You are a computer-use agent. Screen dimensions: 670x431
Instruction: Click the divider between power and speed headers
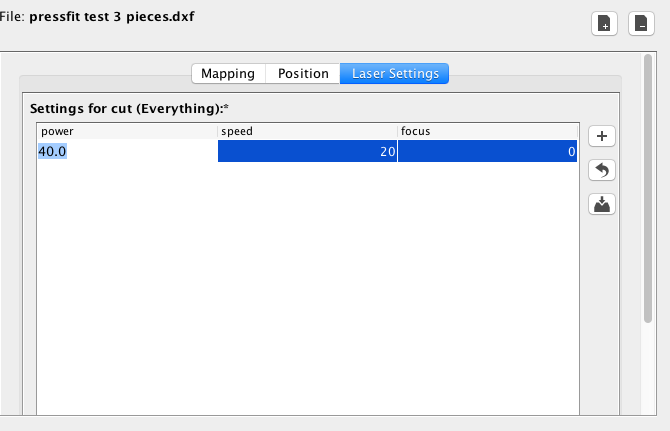click(x=218, y=131)
